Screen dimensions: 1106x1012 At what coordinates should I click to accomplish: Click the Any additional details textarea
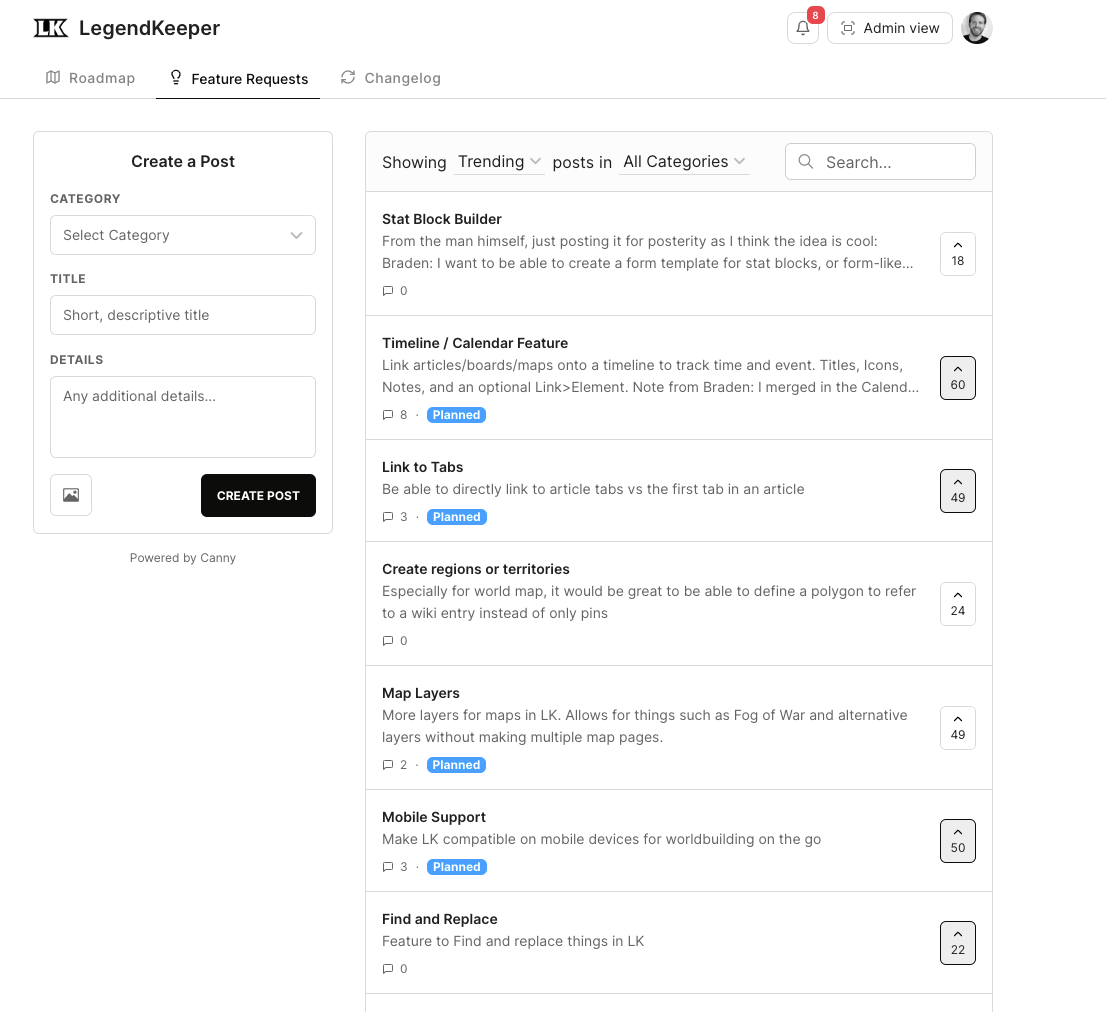pyautogui.click(x=183, y=417)
